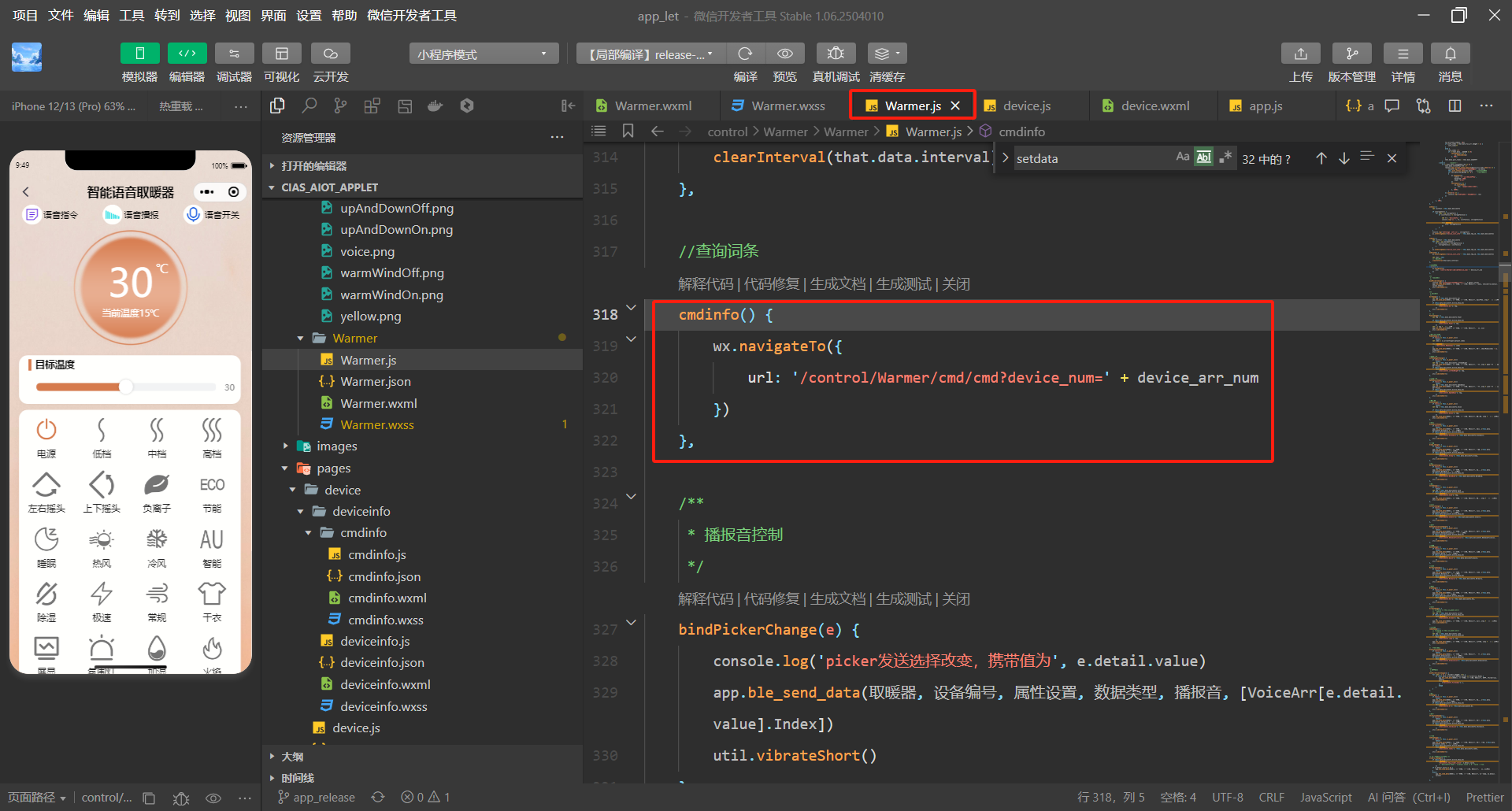Click the bookmark icon in breadcrumb bar
This screenshot has width=1512, height=811.
point(628,131)
